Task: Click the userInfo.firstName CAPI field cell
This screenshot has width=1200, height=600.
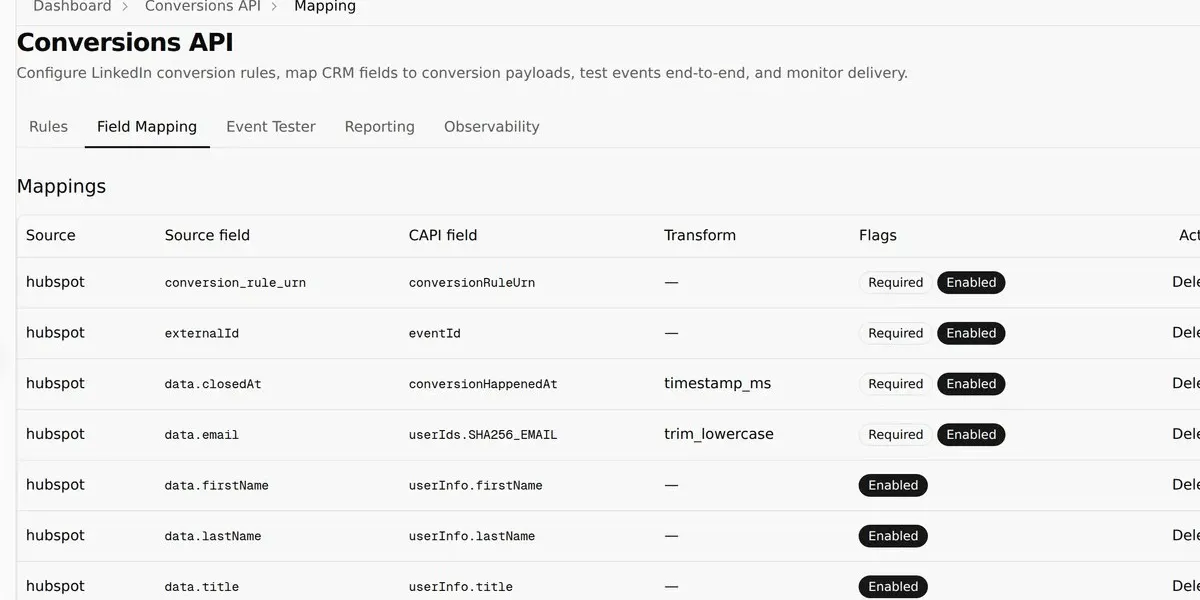Action: 476,485
